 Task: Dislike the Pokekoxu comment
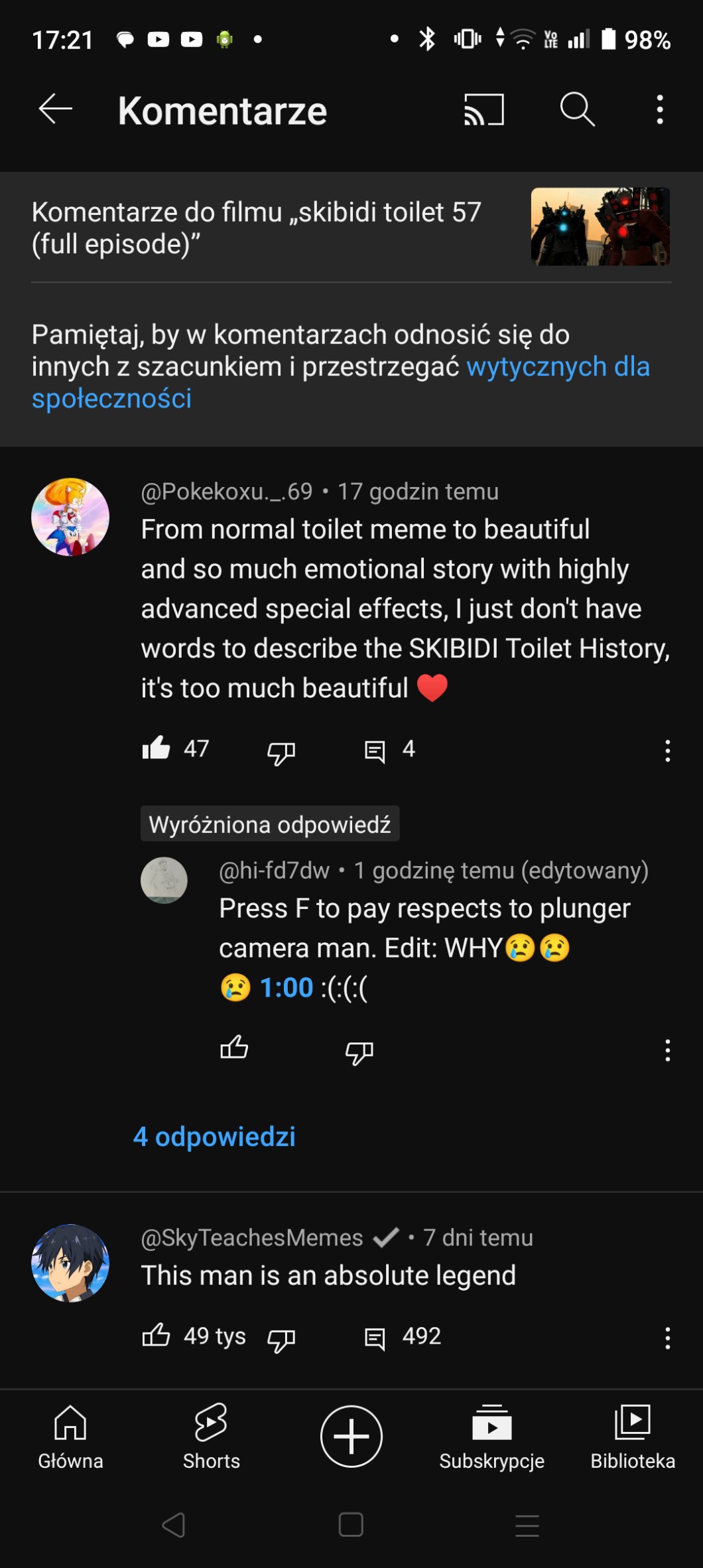pos(281,752)
